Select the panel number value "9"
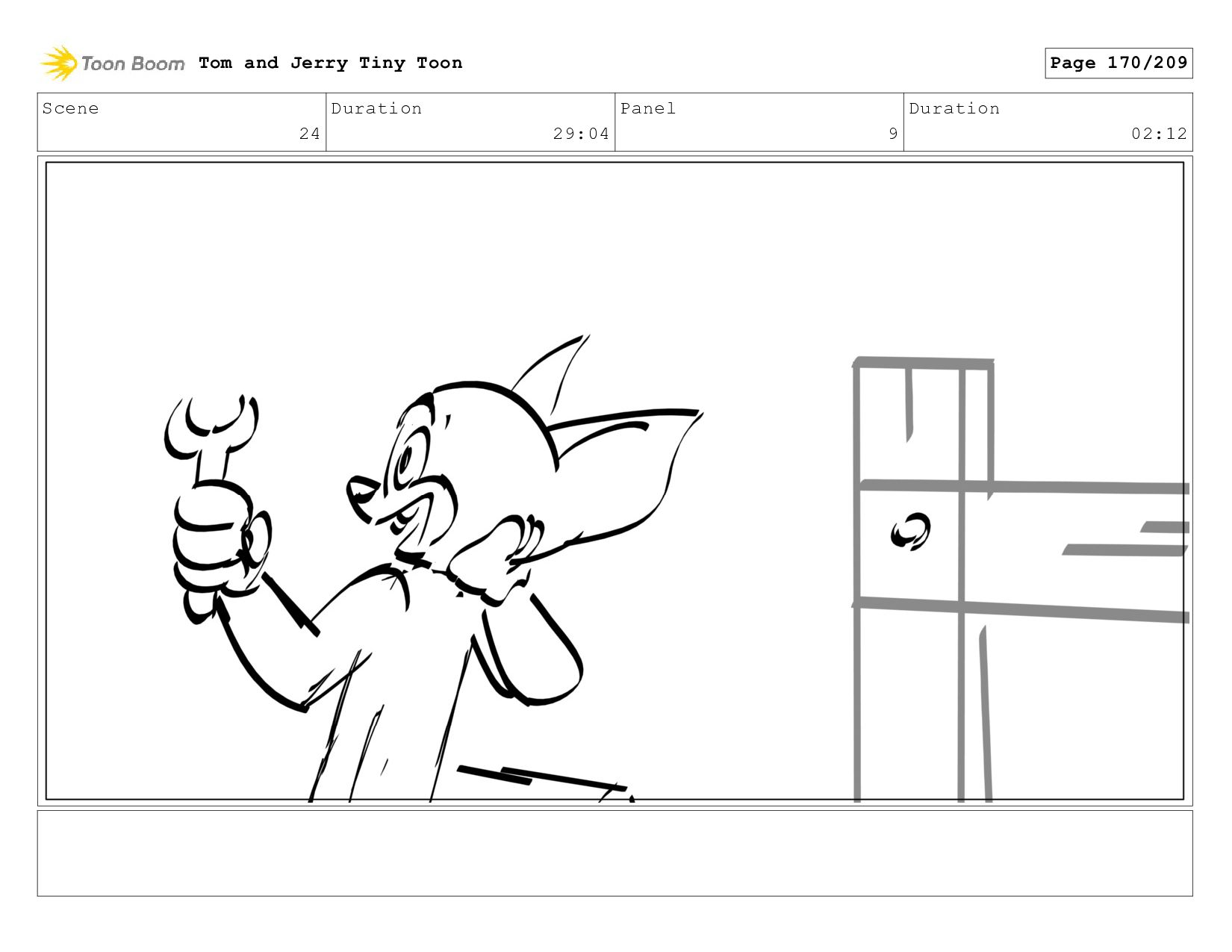 [x=893, y=134]
